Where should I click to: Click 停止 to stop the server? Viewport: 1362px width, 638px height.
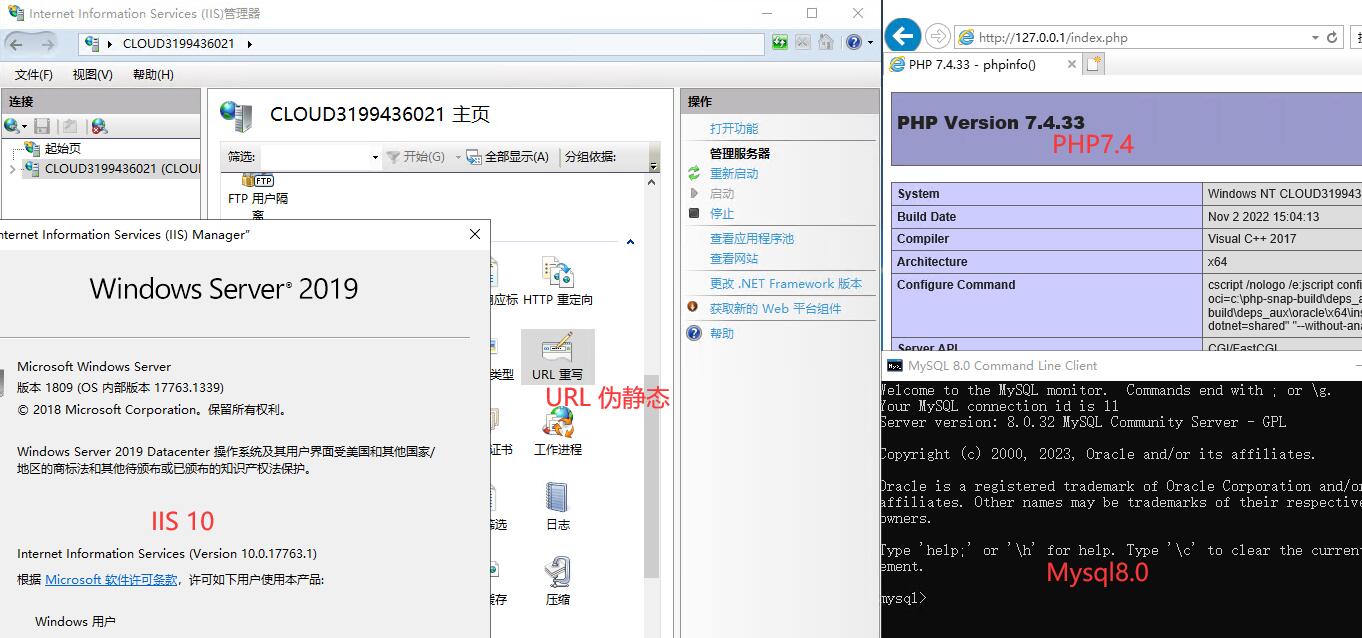[x=721, y=213]
